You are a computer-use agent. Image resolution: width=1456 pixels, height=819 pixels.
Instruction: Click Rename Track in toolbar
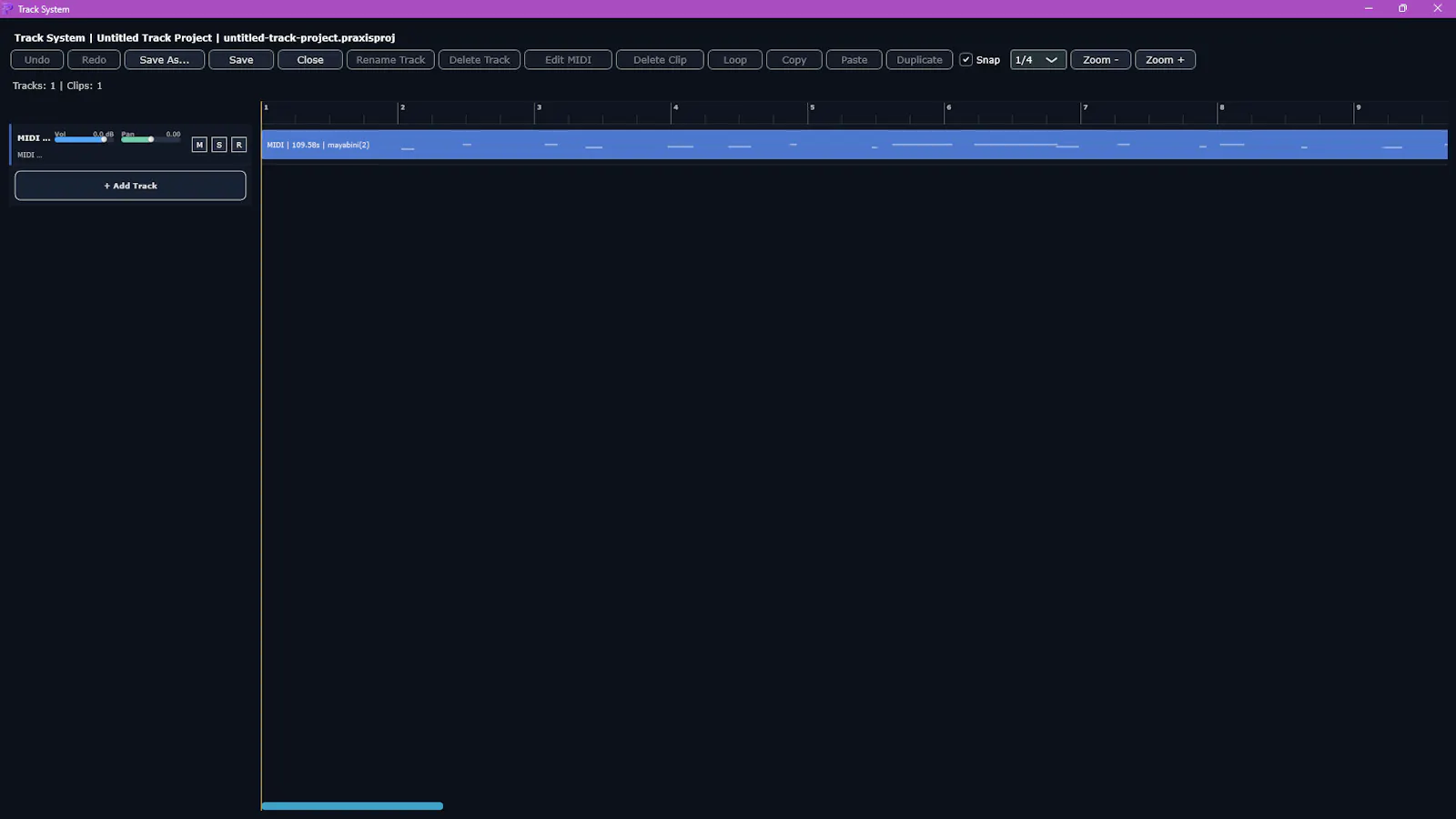[390, 60]
